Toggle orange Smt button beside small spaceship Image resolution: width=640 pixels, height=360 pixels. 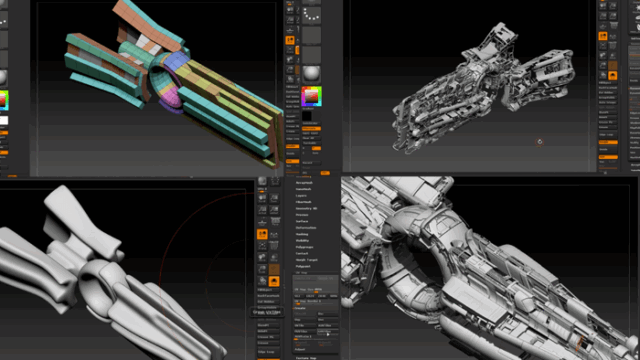click(608, 157)
